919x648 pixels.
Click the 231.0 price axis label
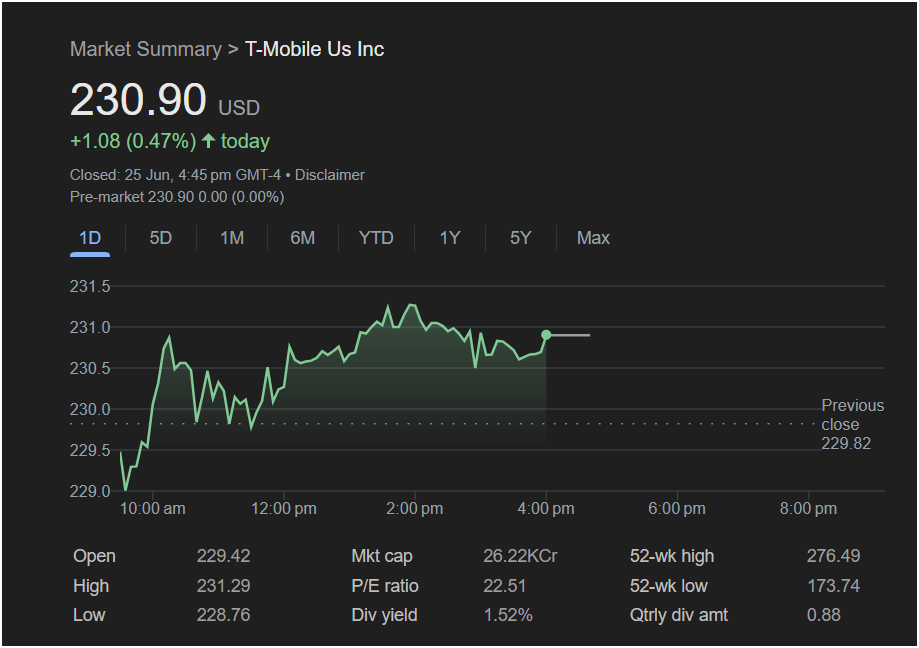pyautogui.click(x=90, y=328)
